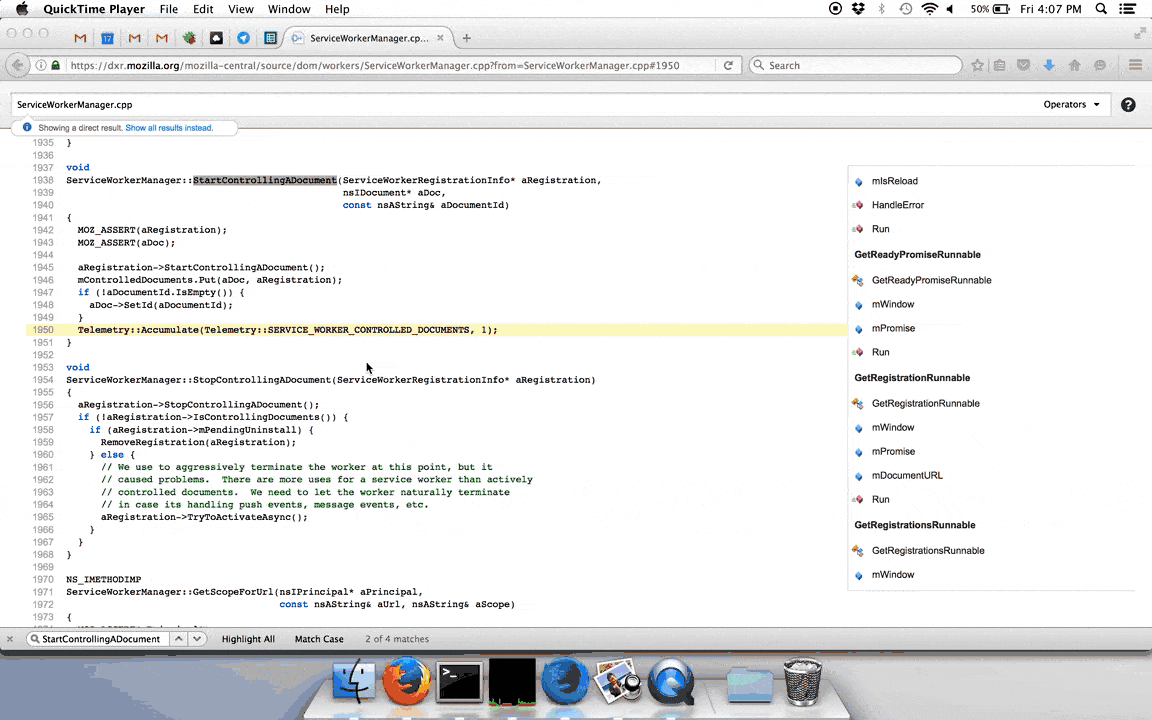Open the Window menu
Viewport: 1152px width, 720px height.
pyautogui.click(x=289, y=9)
